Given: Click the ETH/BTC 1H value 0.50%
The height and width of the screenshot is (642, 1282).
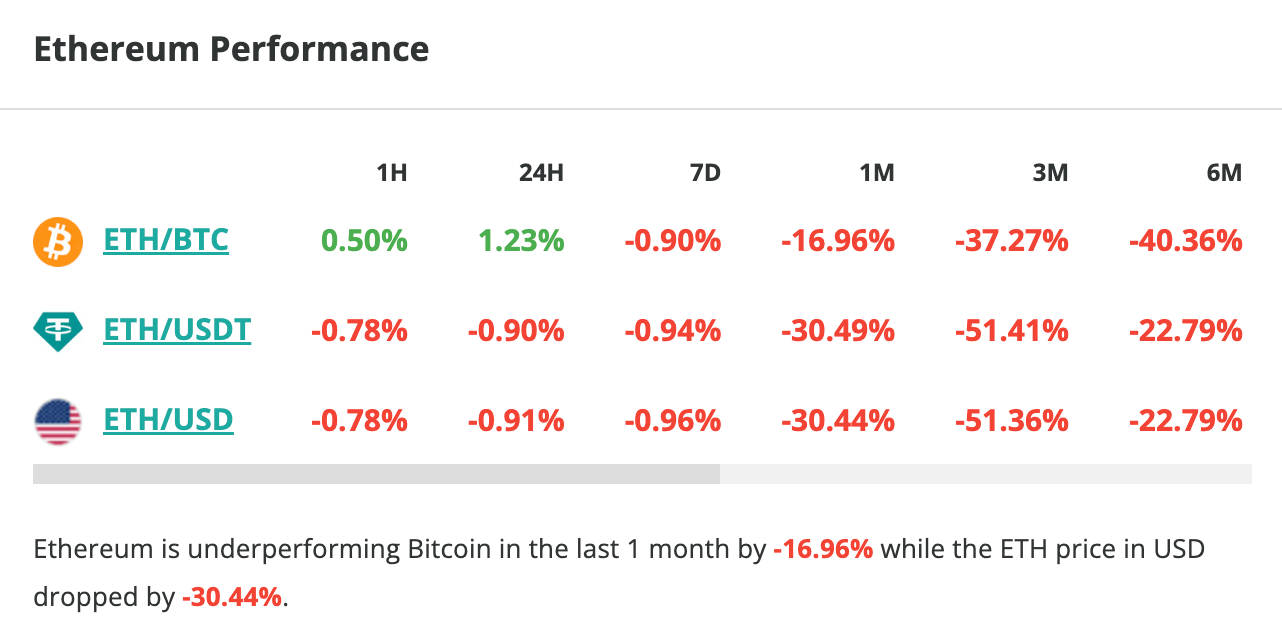Looking at the screenshot, I should click(364, 241).
